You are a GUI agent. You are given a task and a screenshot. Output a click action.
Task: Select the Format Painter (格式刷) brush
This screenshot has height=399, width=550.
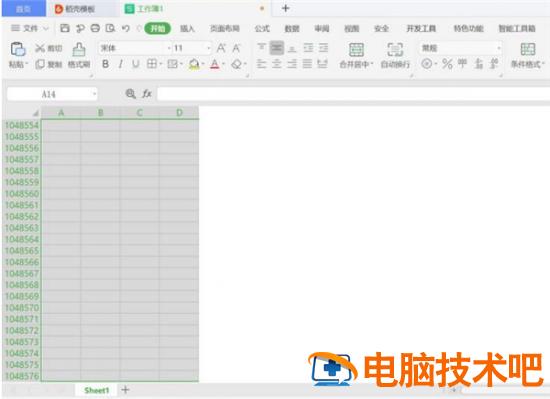(x=79, y=49)
